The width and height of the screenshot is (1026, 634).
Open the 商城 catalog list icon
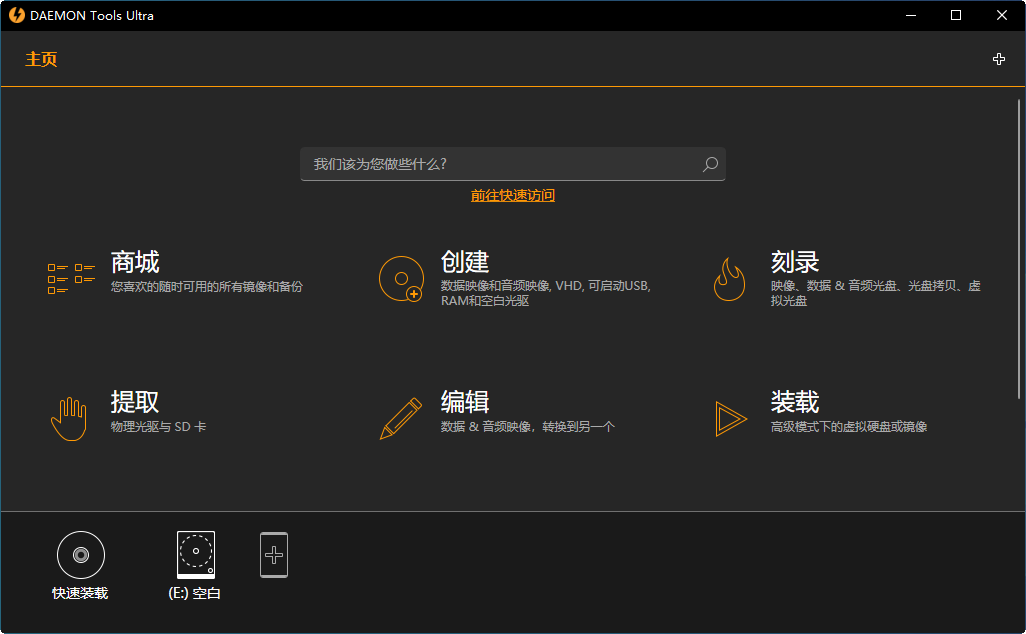click(x=71, y=279)
